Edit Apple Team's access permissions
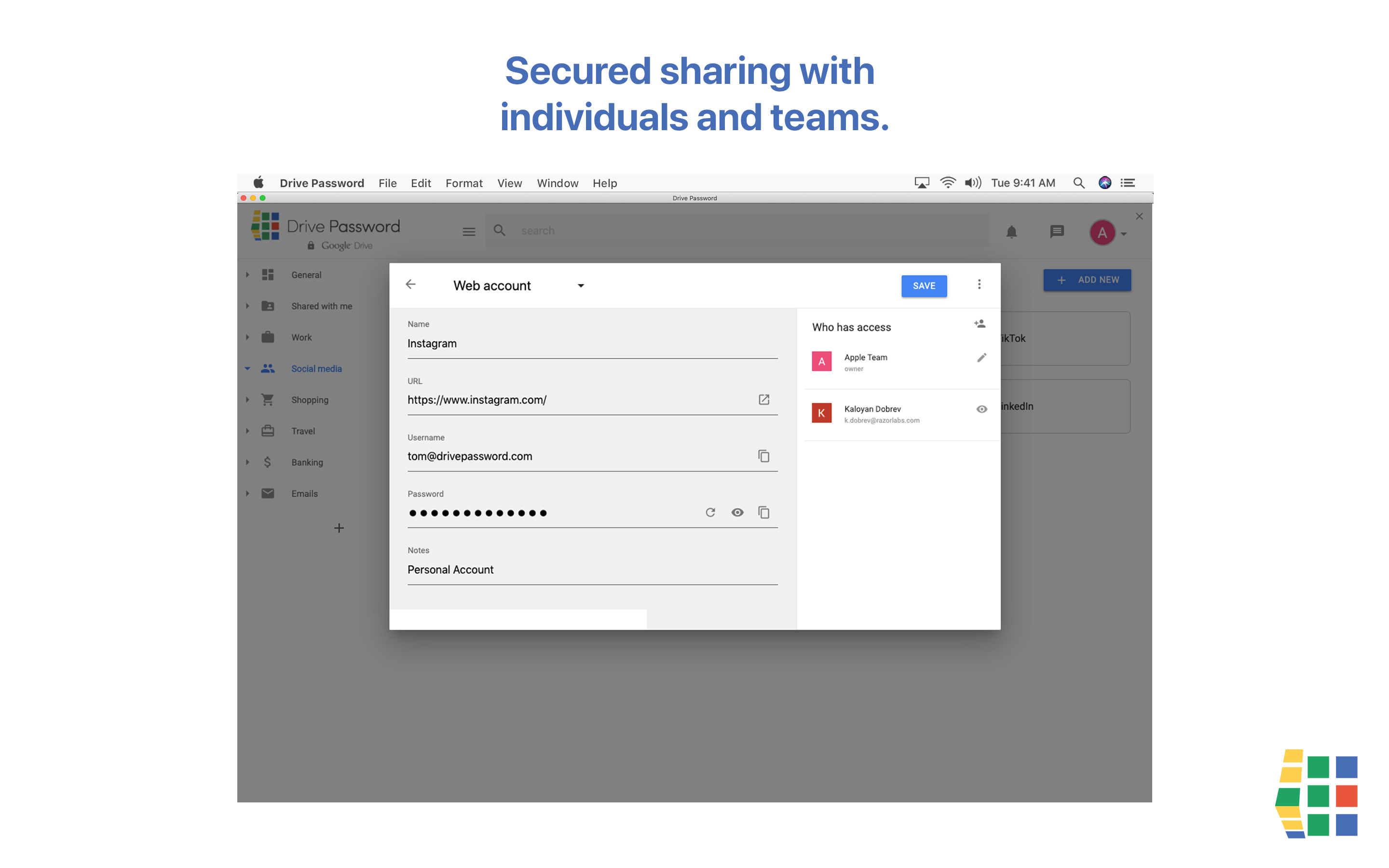 pos(981,357)
